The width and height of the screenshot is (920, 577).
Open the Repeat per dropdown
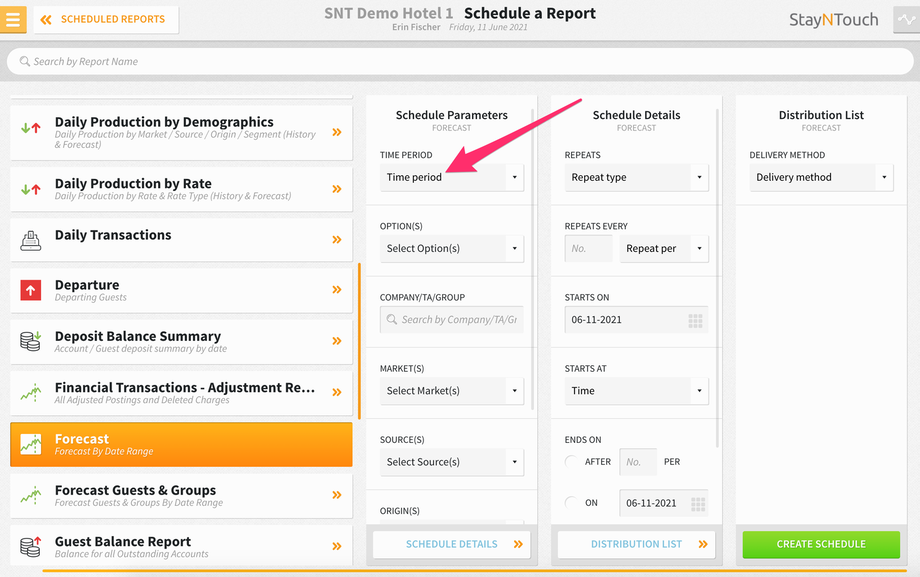pos(664,248)
